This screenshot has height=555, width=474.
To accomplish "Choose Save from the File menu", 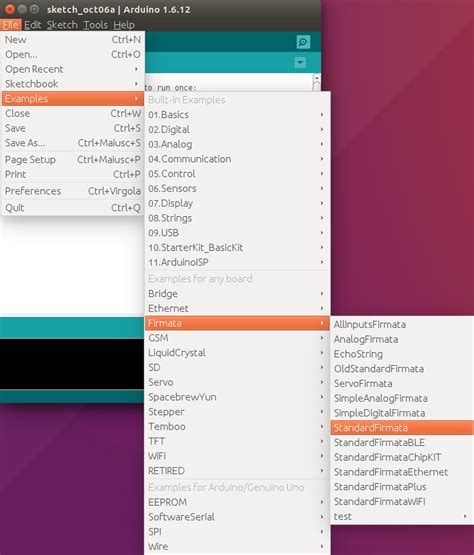I will pos(73,128).
